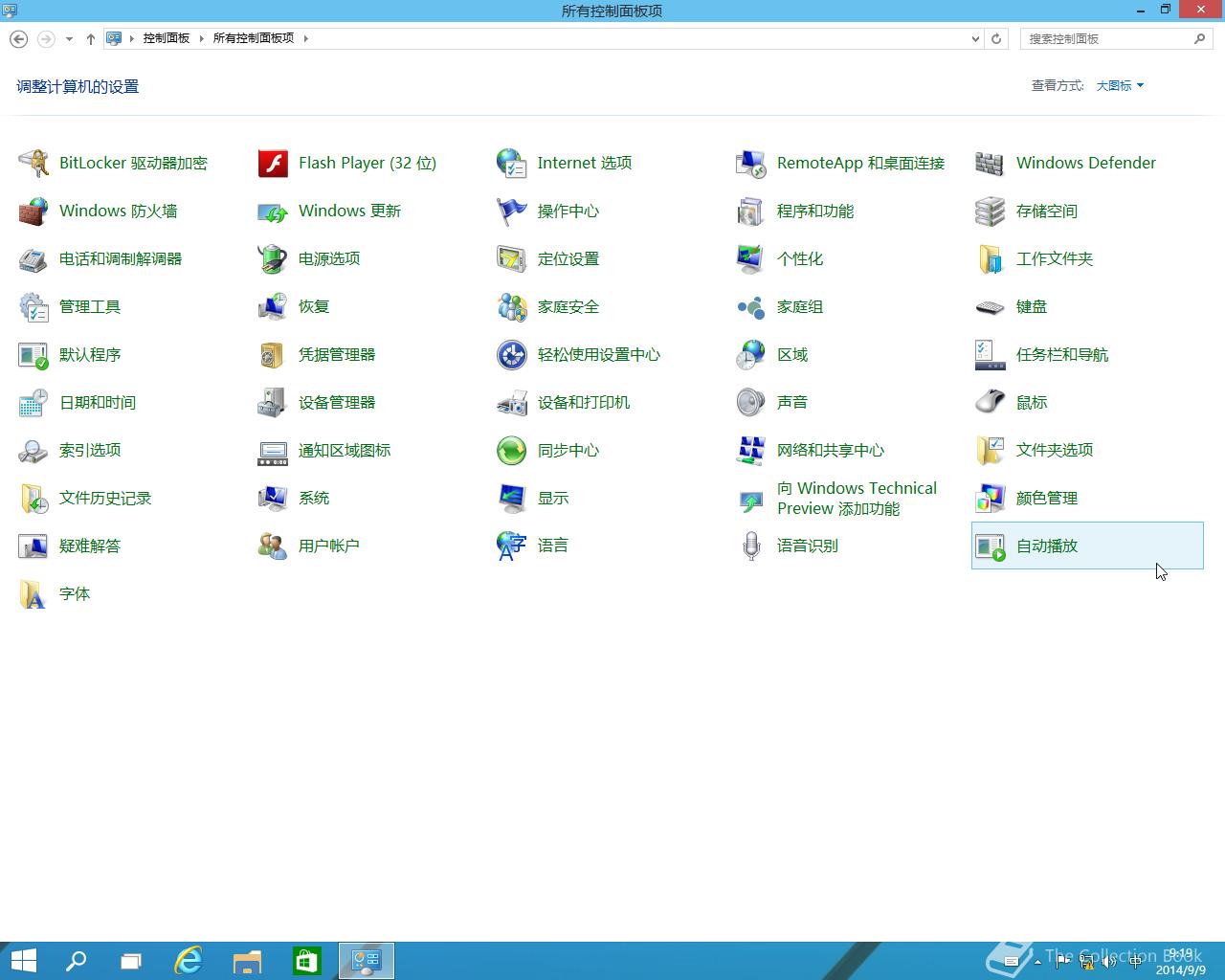Open the highlighted 自动播放 item

tap(1087, 546)
